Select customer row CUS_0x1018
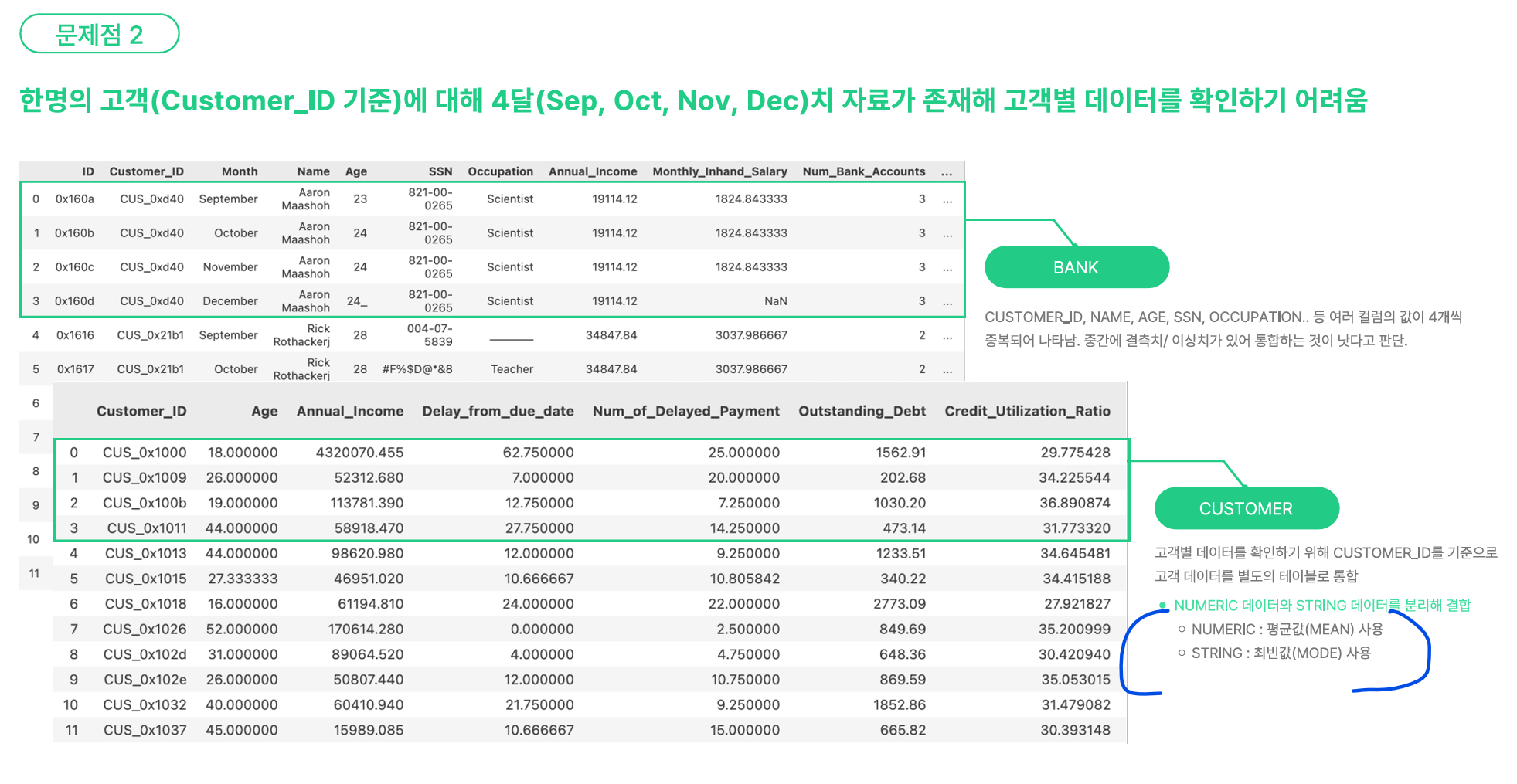Viewport: 1517px width, 784px height. [x=590, y=604]
